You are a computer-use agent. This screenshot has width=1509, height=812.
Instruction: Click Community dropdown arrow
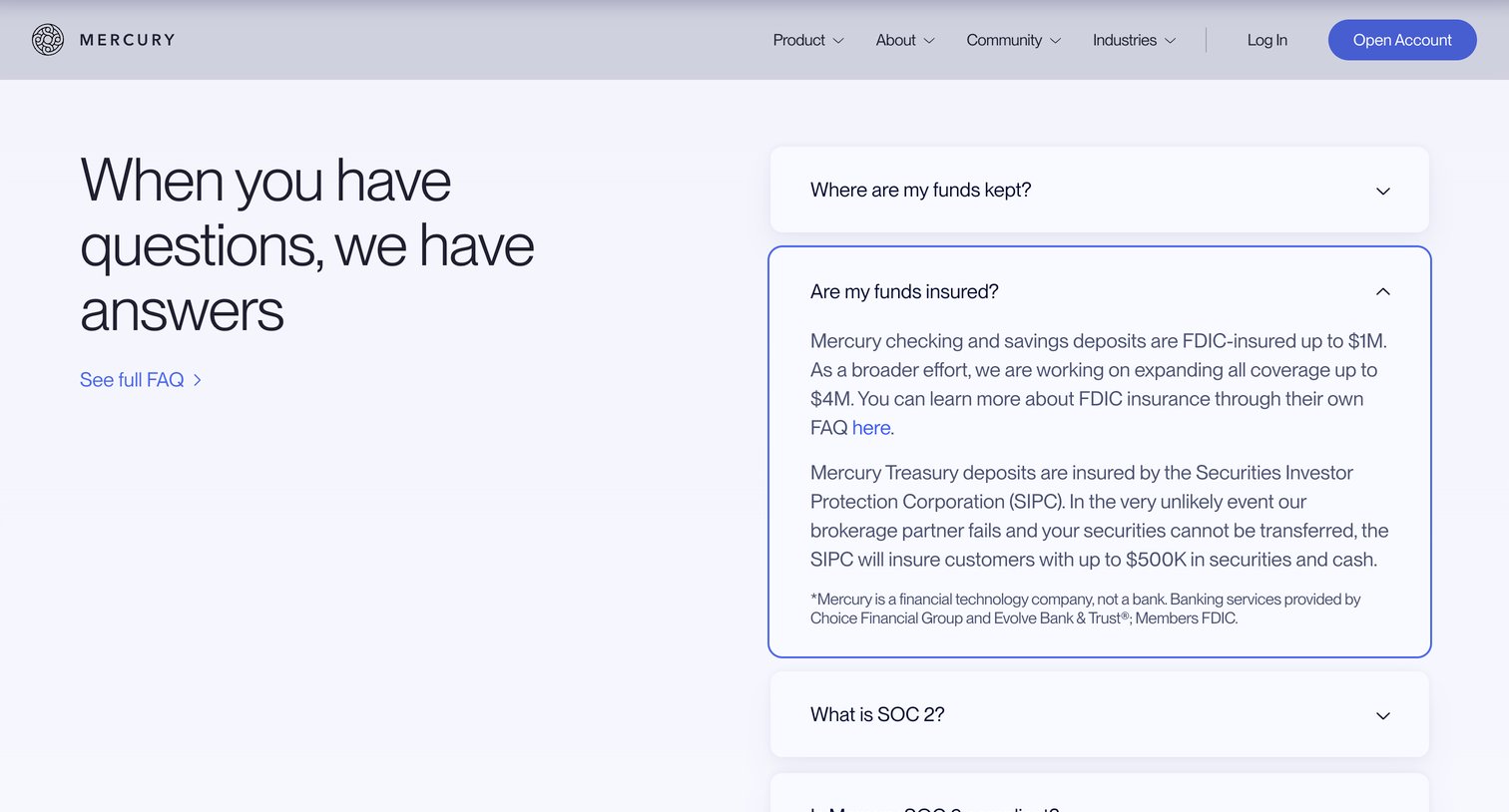[x=1055, y=41]
